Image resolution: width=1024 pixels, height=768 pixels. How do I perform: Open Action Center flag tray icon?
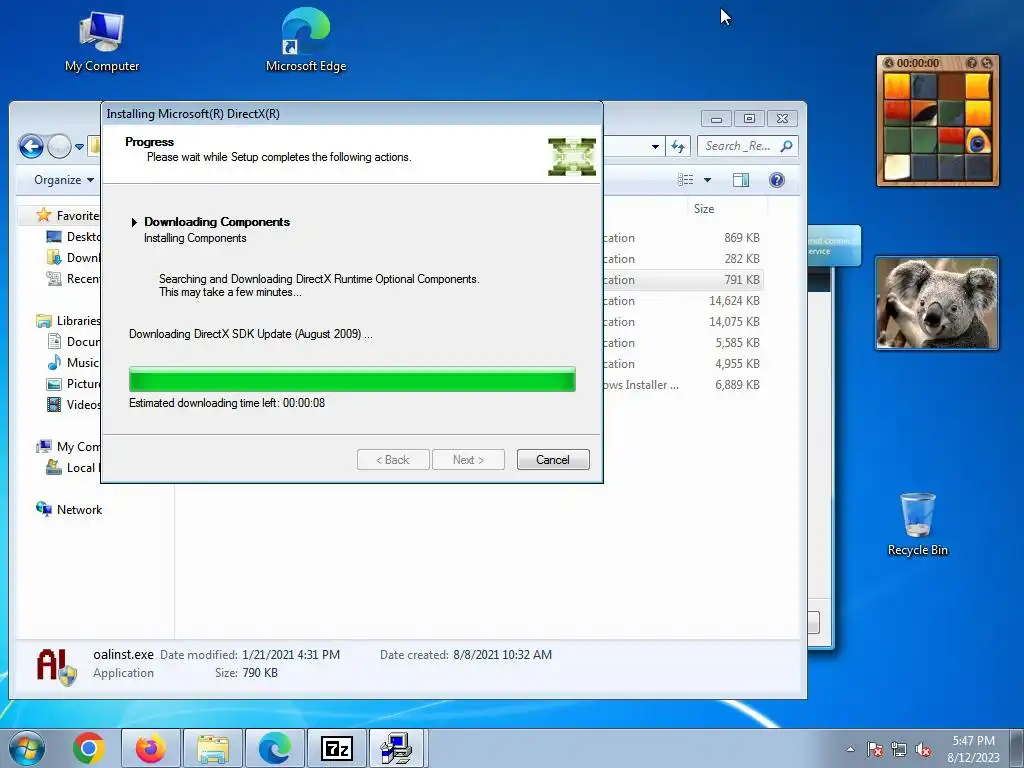tap(875, 749)
